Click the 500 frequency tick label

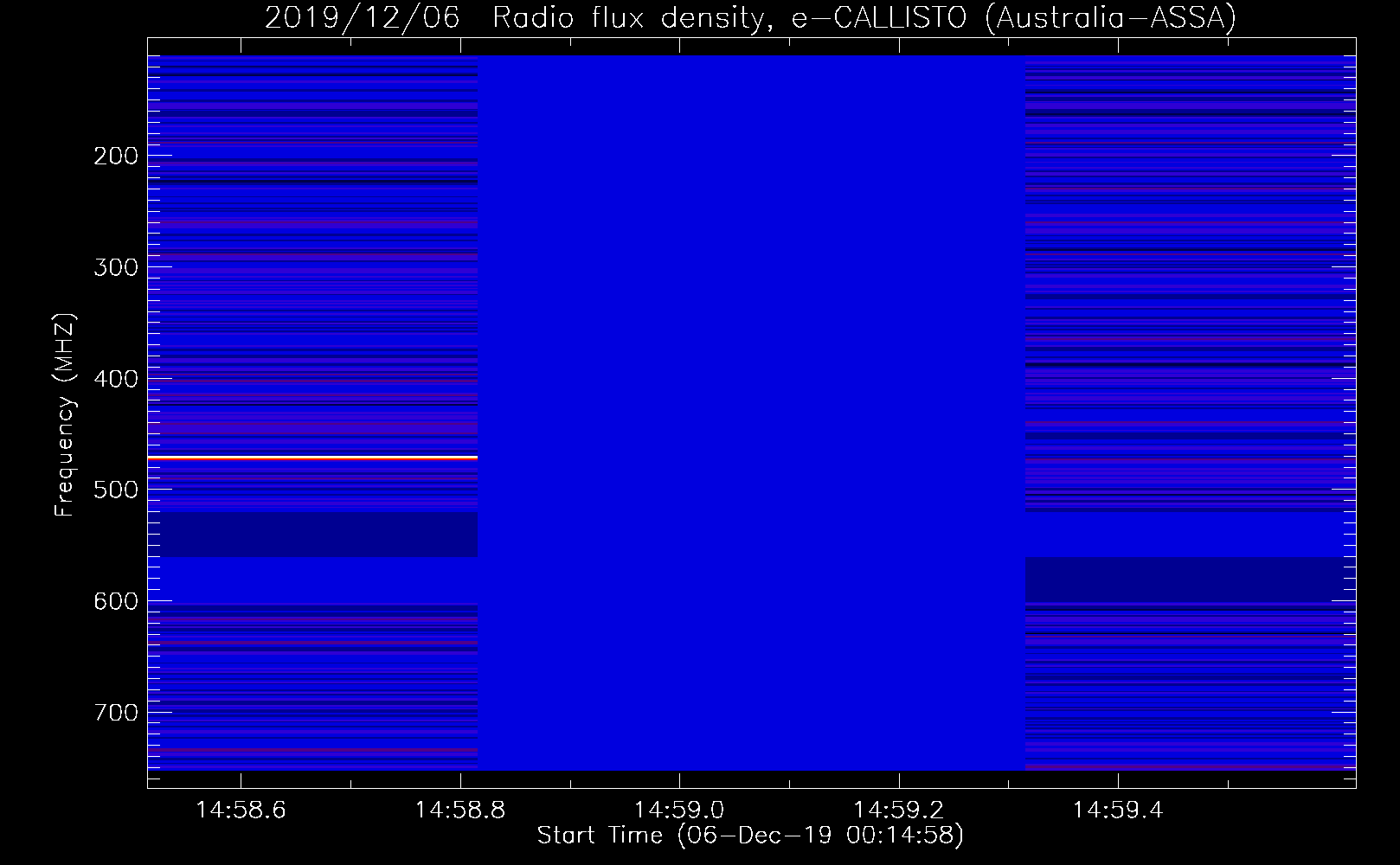tap(116, 490)
